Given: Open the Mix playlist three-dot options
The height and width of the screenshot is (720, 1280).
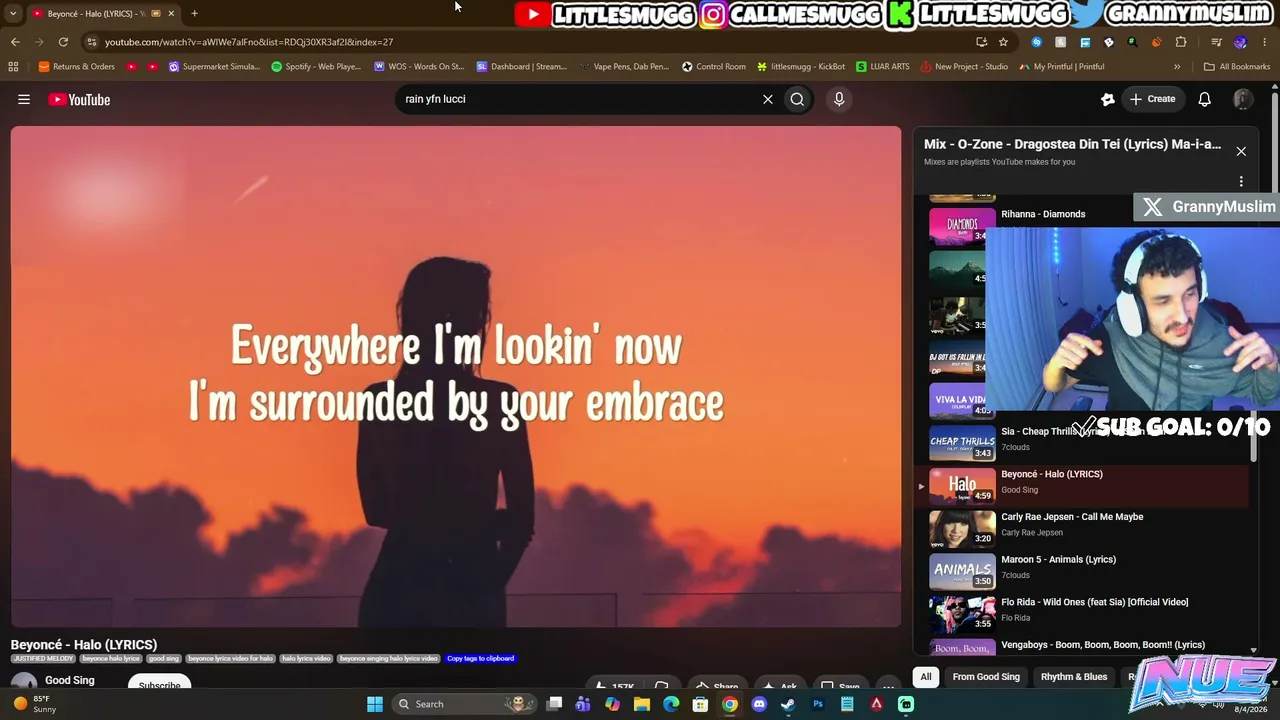Looking at the screenshot, I should coord(1241,181).
